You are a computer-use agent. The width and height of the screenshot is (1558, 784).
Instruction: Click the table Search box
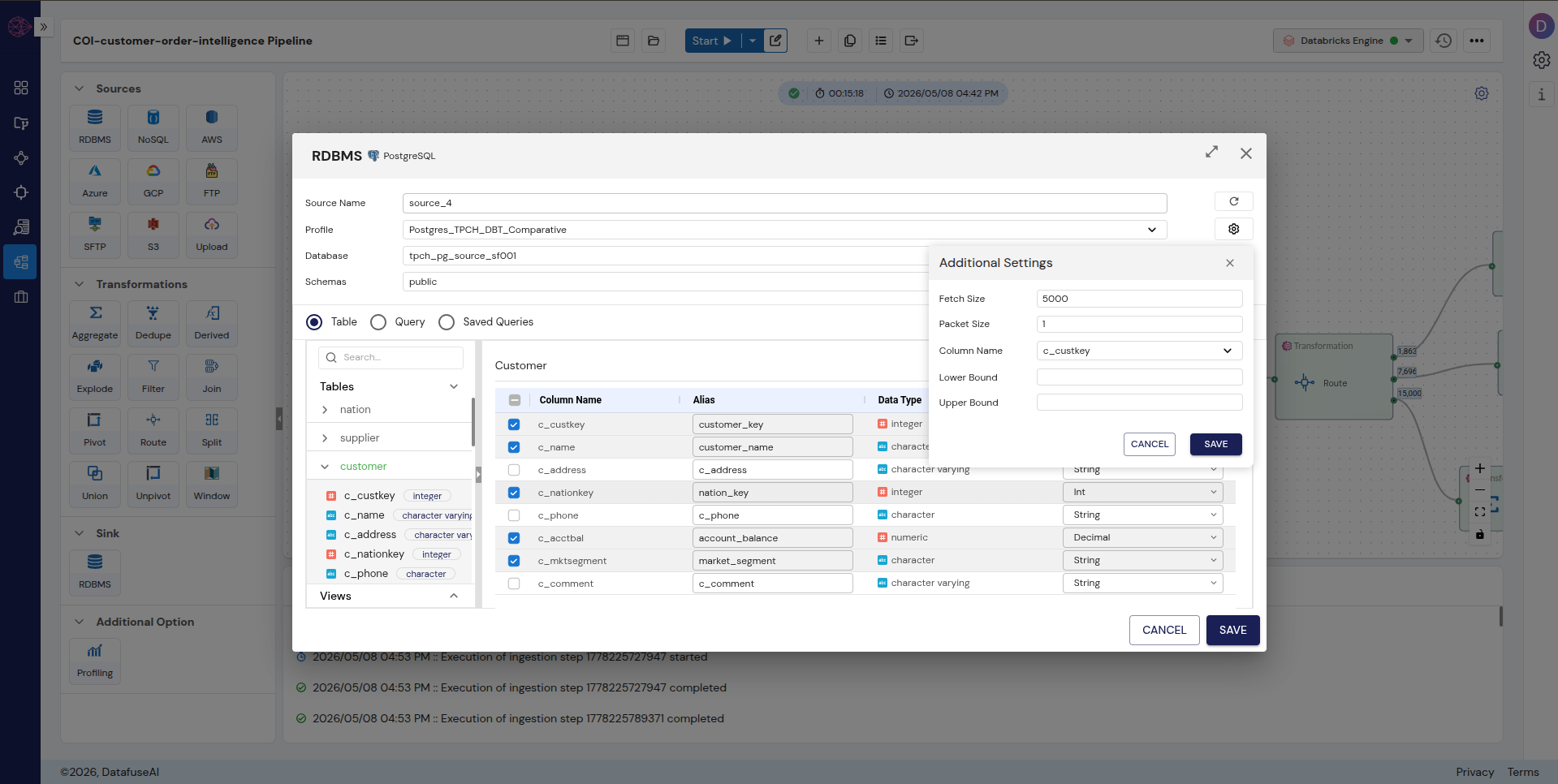click(x=391, y=357)
